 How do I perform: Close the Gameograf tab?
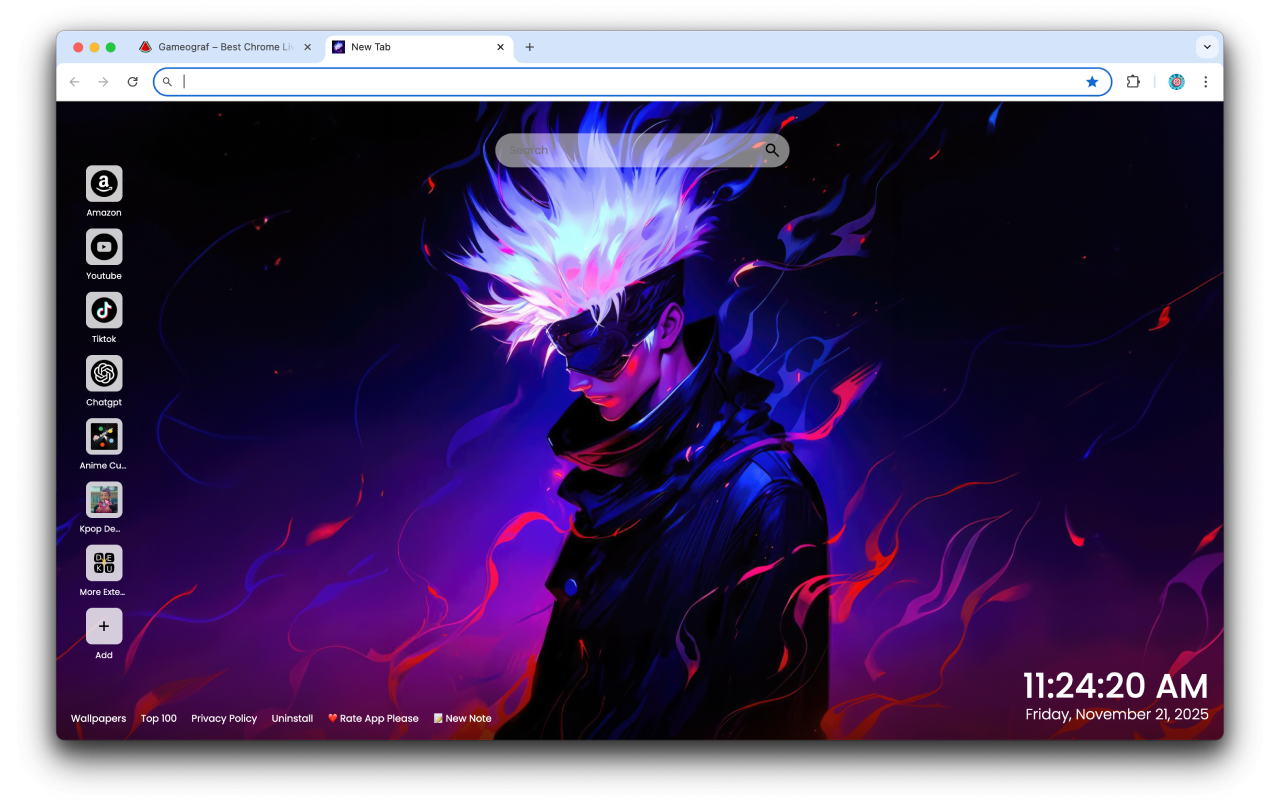(308, 47)
